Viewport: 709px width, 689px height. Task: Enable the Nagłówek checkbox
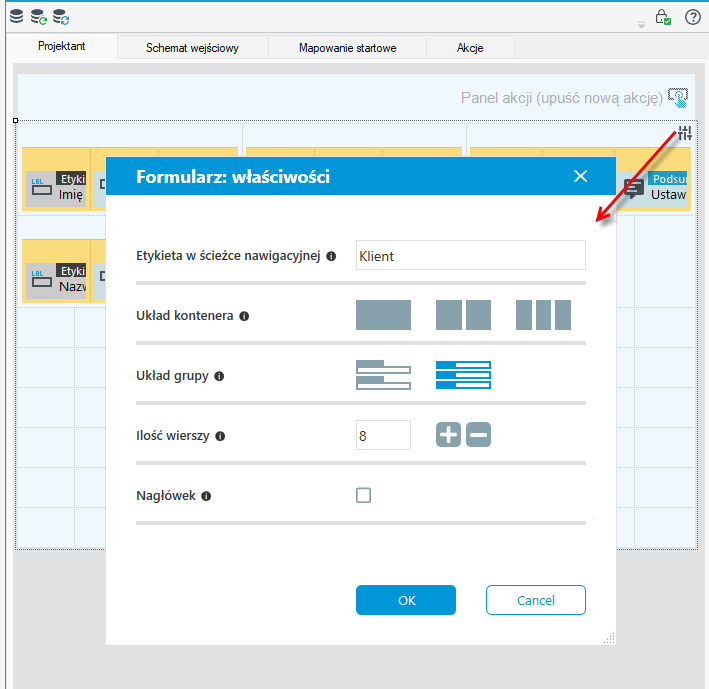364,495
